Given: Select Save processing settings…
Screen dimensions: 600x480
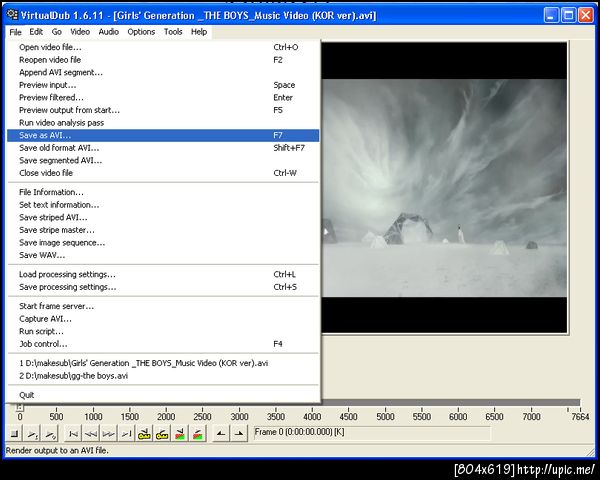Looking at the screenshot, I should pyautogui.click(x=163, y=287).
